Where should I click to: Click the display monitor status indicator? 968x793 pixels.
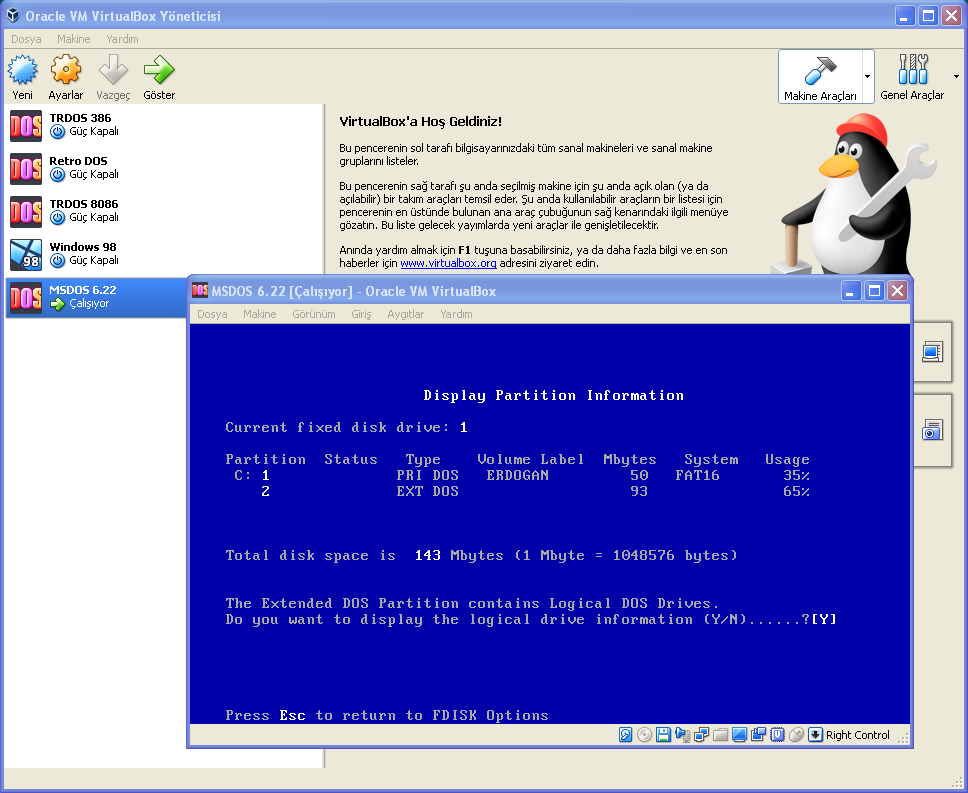click(740, 734)
